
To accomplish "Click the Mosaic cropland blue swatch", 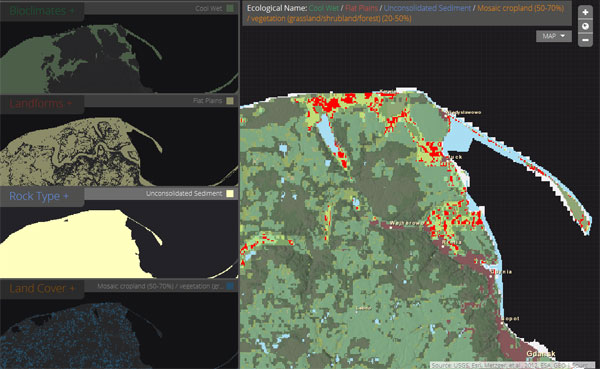I will [x=230, y=286].
